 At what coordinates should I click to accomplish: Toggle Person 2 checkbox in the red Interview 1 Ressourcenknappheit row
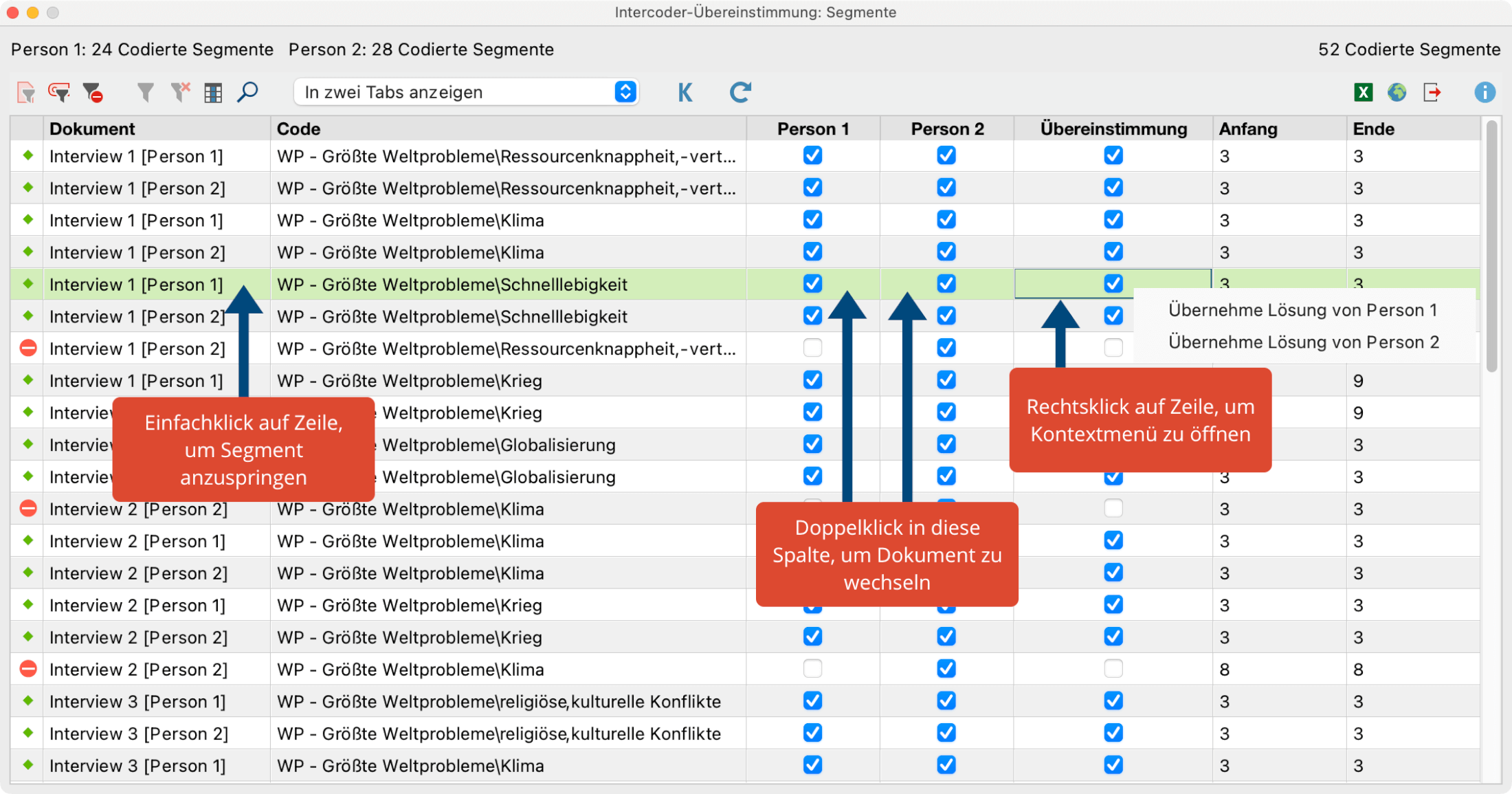(946, 348)
